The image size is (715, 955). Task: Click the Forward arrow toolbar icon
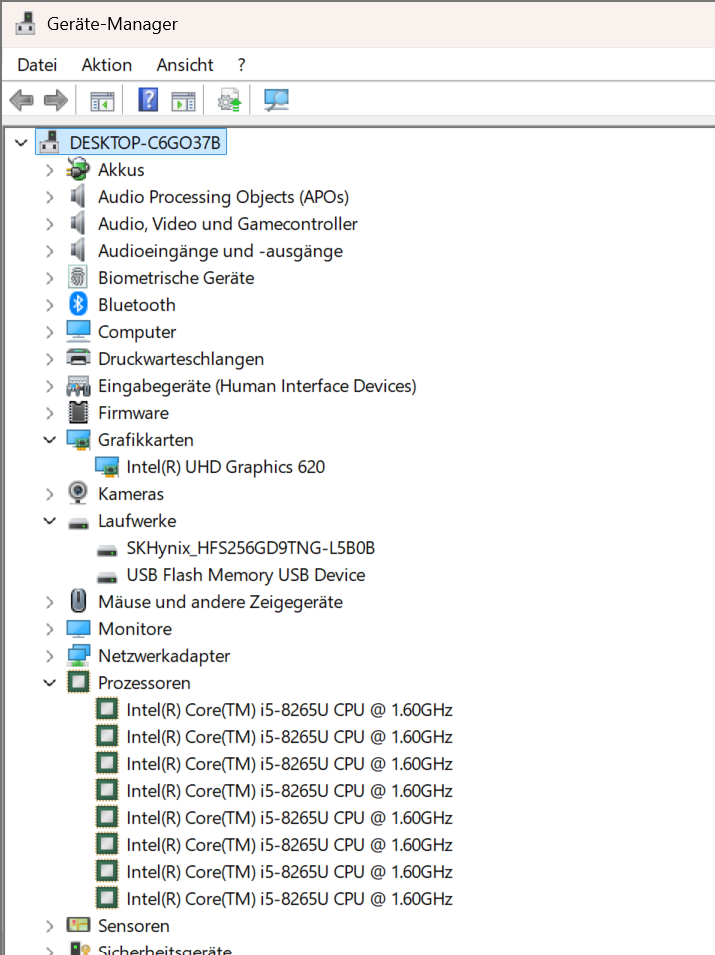(56, 100)
